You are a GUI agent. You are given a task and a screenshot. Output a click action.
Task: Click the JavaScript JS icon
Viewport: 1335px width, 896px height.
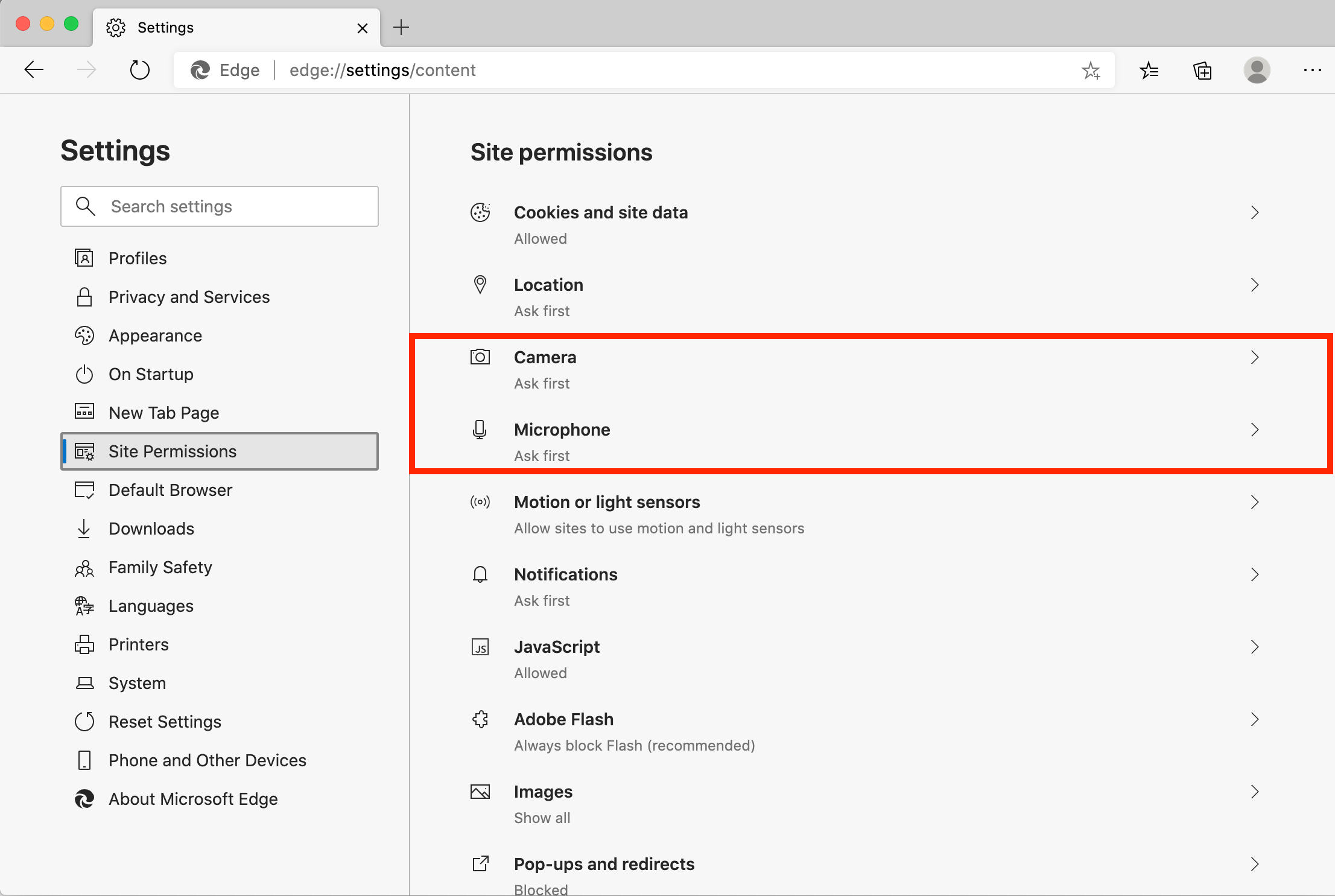[480, 647]
